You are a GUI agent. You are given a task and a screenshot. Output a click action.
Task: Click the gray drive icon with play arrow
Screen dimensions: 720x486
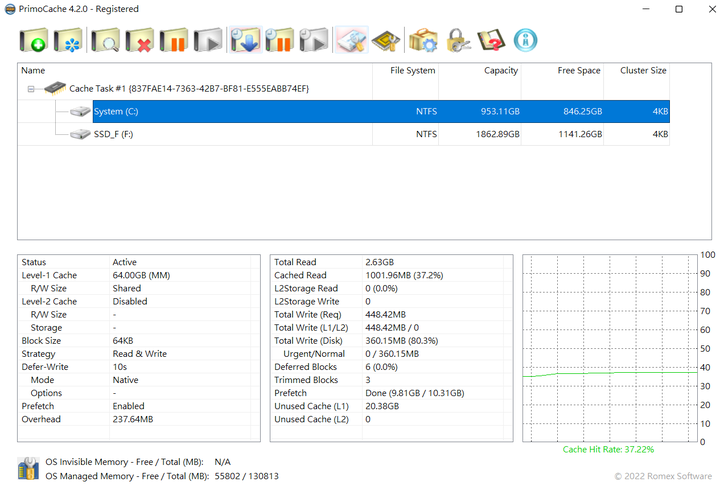[x=208, y=40]
